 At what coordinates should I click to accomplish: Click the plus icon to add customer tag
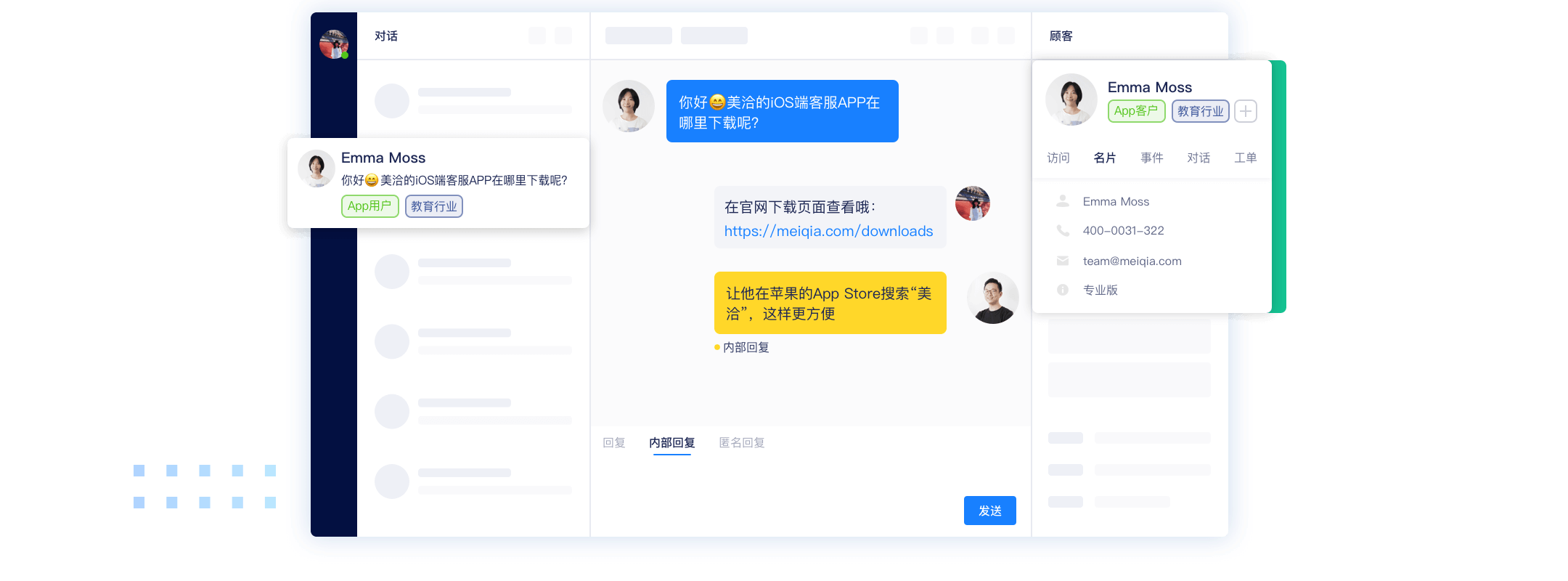click(1246, 111)
